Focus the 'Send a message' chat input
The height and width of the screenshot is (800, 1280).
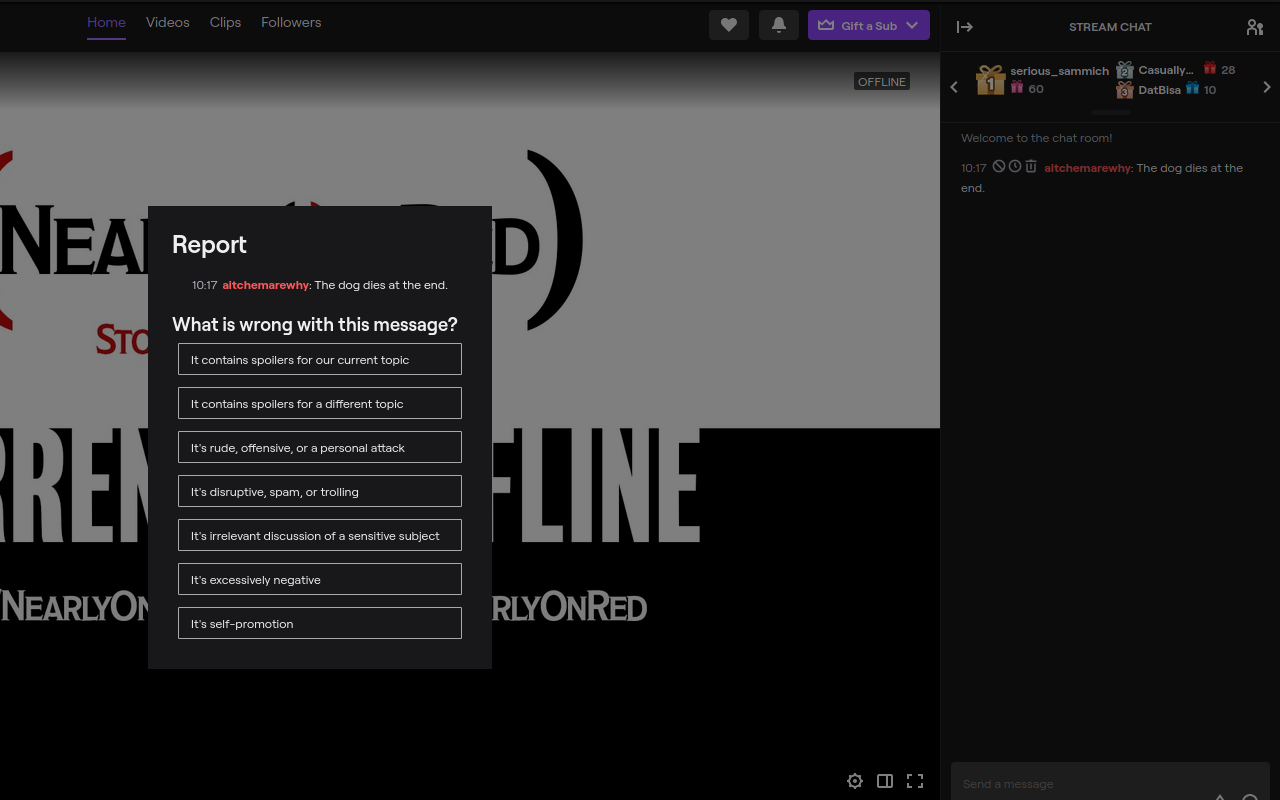[x=1110, y=783]
